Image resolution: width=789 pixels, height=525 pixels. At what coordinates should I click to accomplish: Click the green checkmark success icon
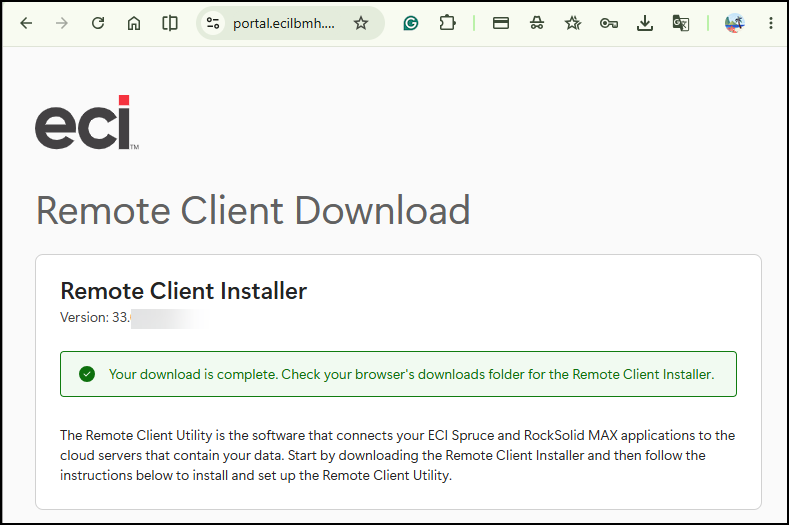tap(87, 374)
